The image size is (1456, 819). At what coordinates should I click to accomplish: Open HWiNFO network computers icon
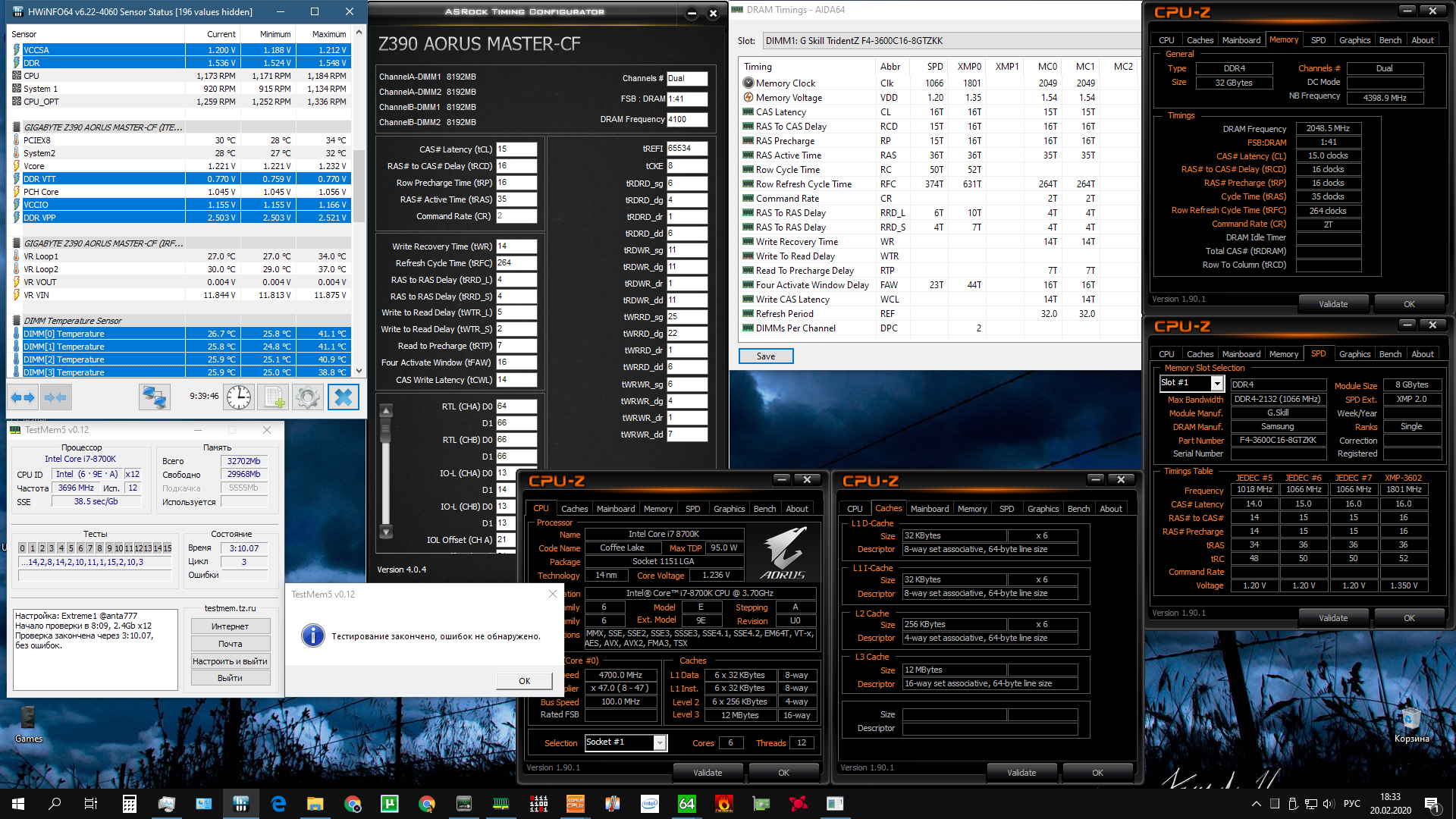point(155,397)
